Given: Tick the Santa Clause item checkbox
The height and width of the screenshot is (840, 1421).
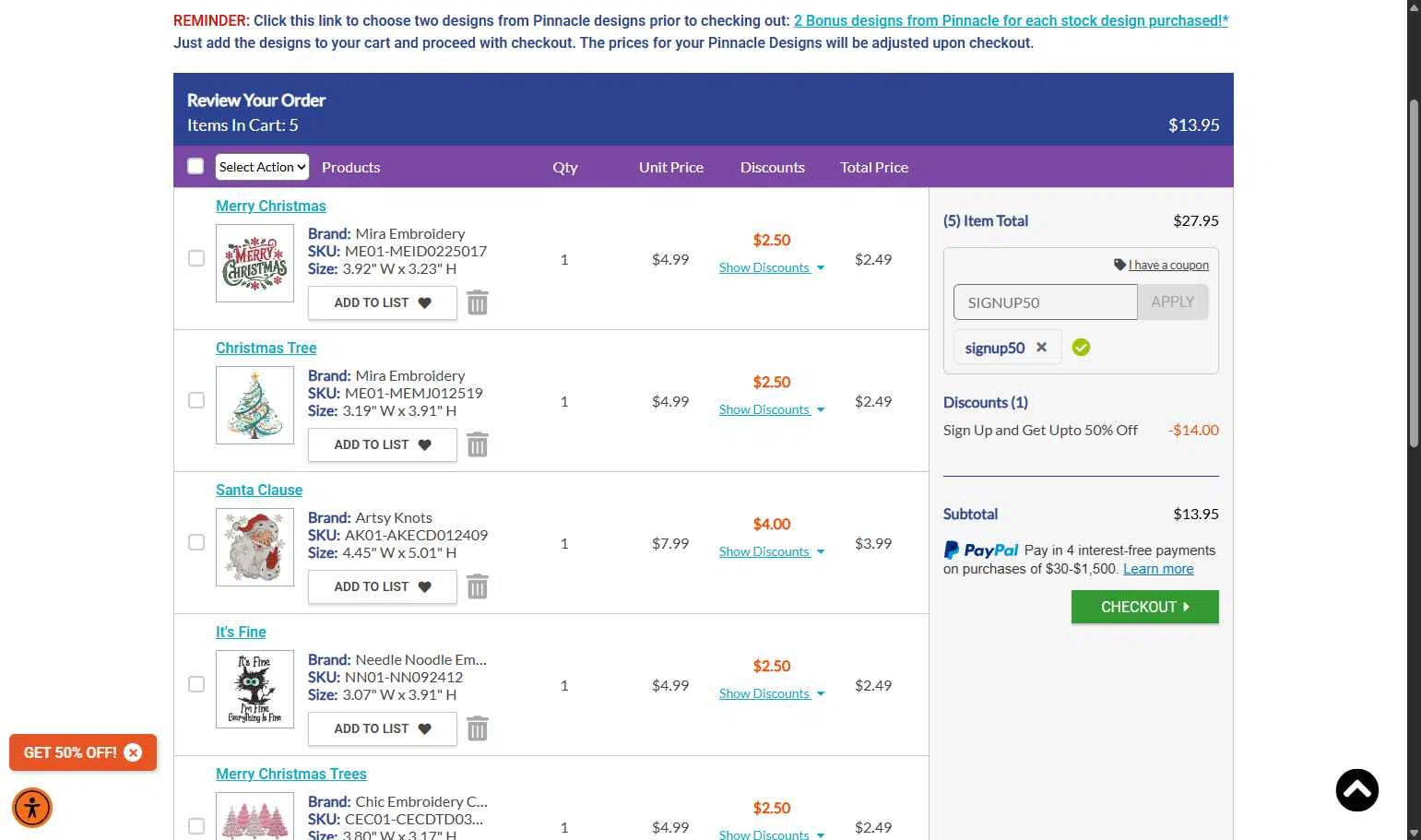Looking at the screenshot, I should point(196,542).
